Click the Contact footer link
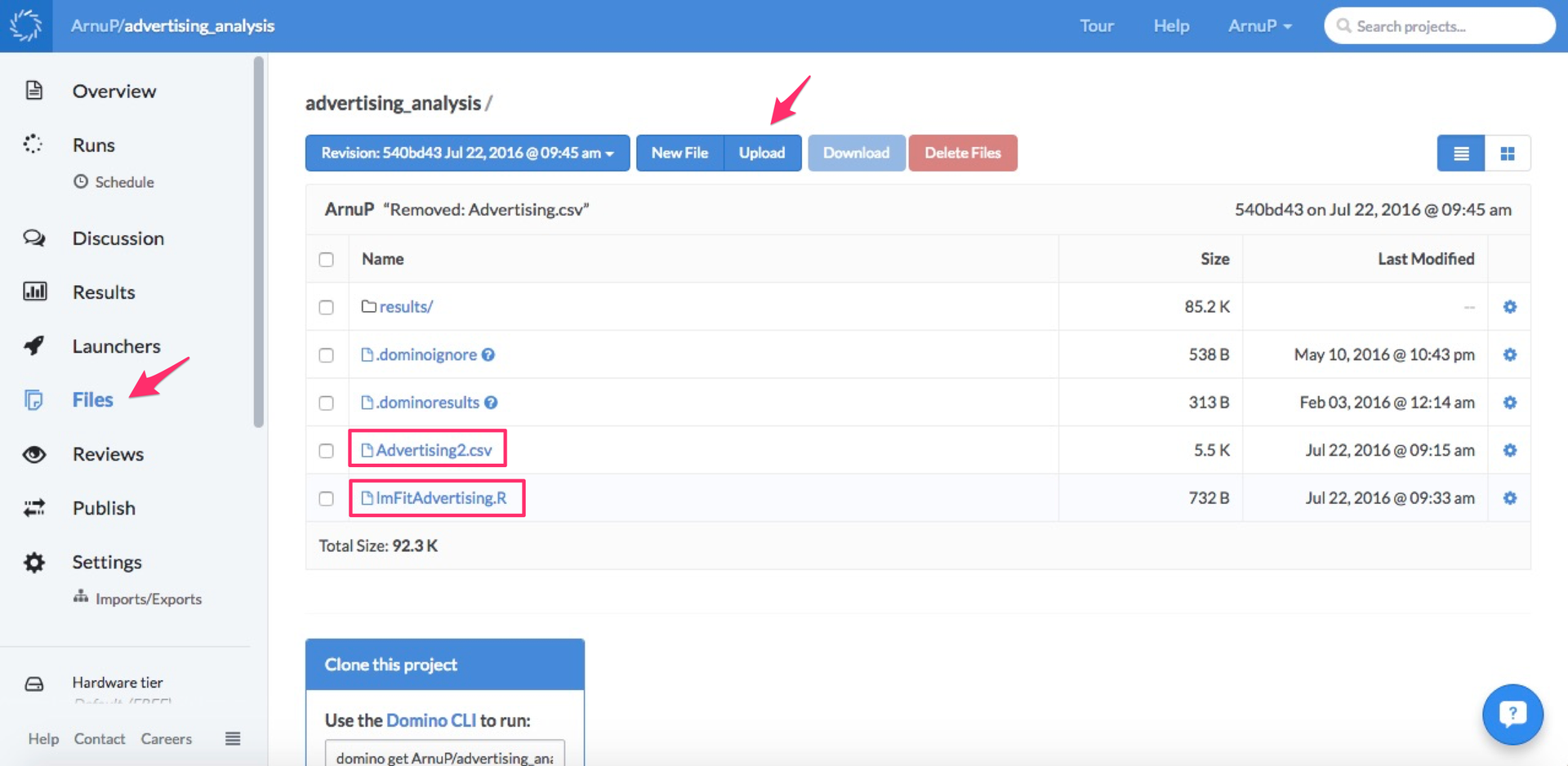This screenshot has height=766, width=1568. point(100,738)
